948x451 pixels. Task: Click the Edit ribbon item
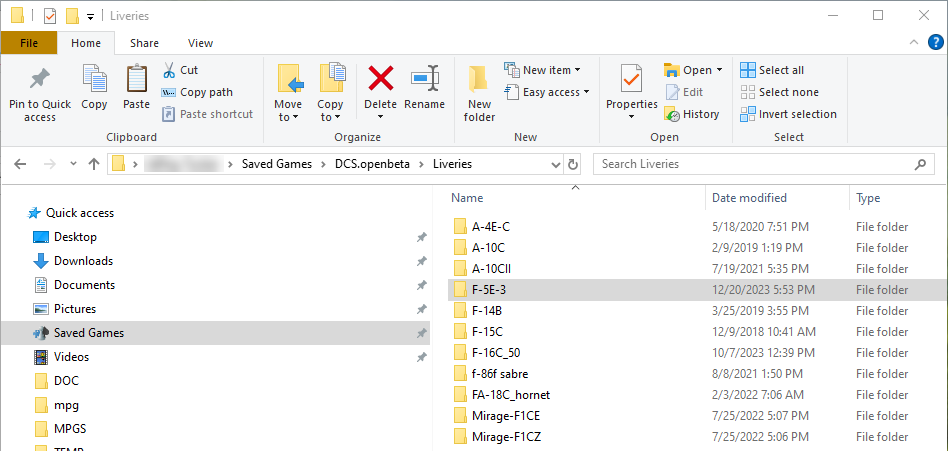pos(684,92)
